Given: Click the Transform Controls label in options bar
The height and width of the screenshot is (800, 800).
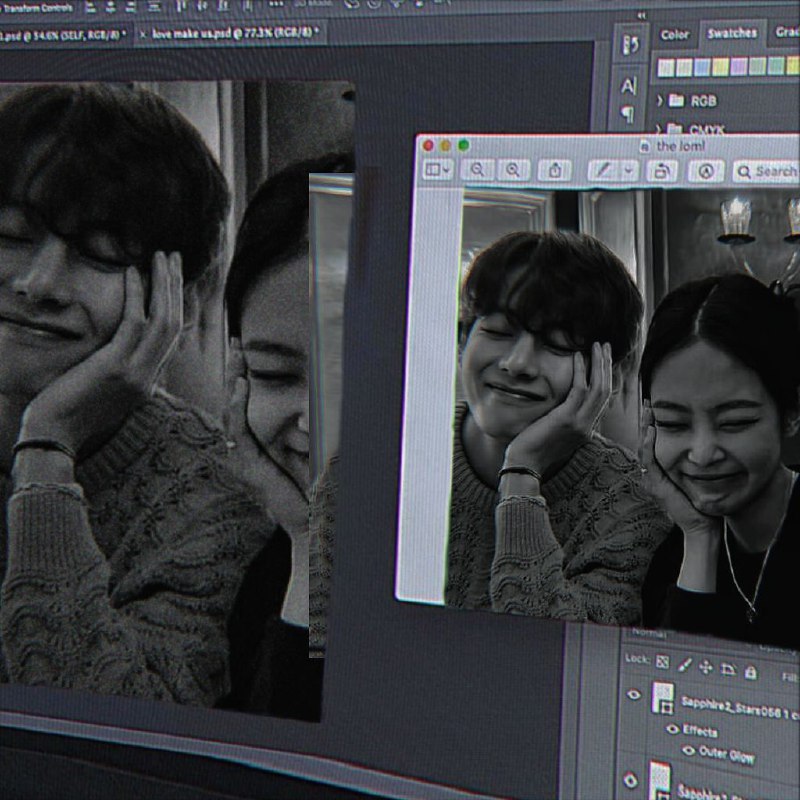Looking at the screenshot, I should pyautogui.click(x=37, y=8).
